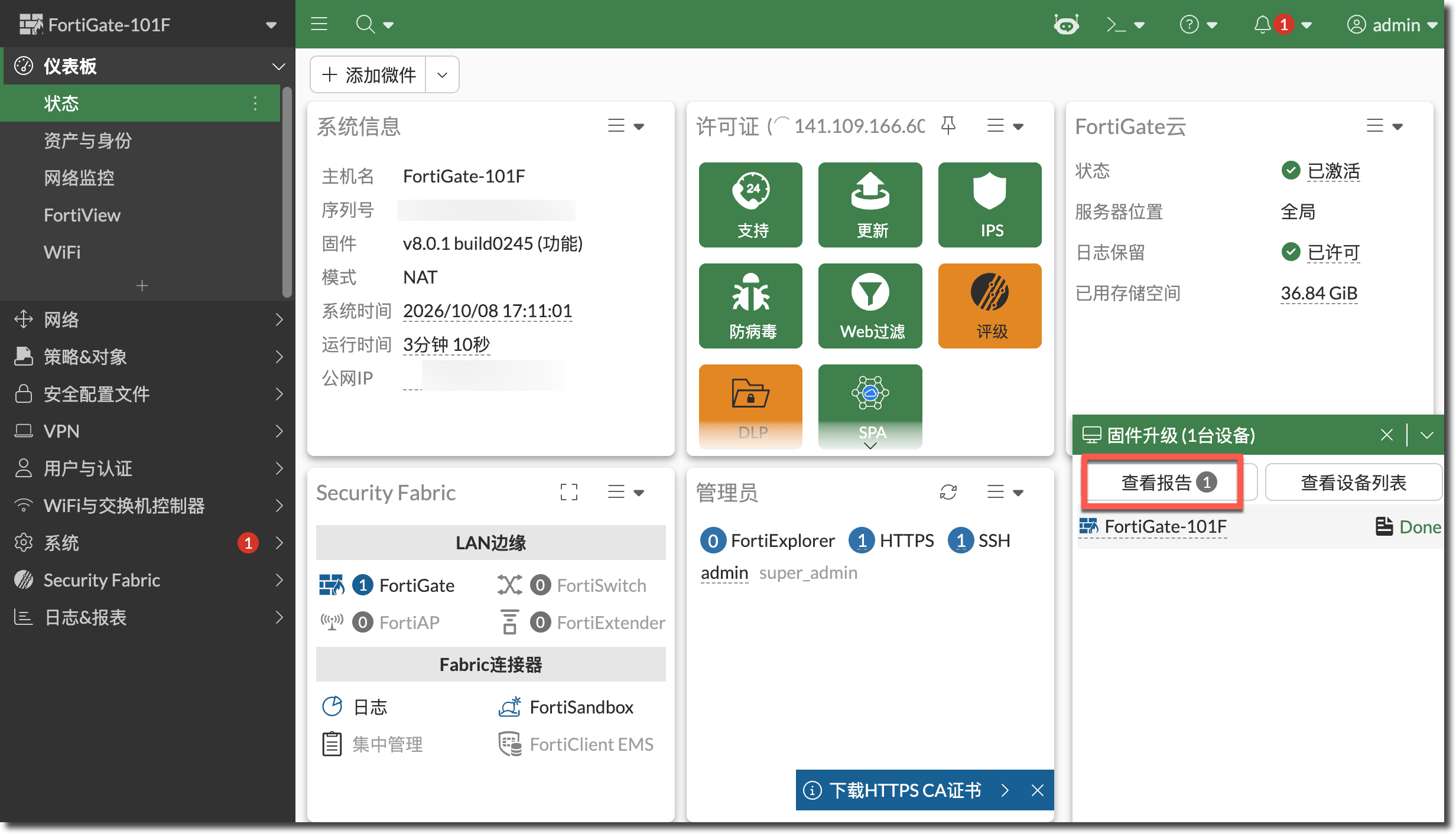This screenshot has width=1456, height=834.
Task: Open the SPA license tile
Action: [870, 406]
